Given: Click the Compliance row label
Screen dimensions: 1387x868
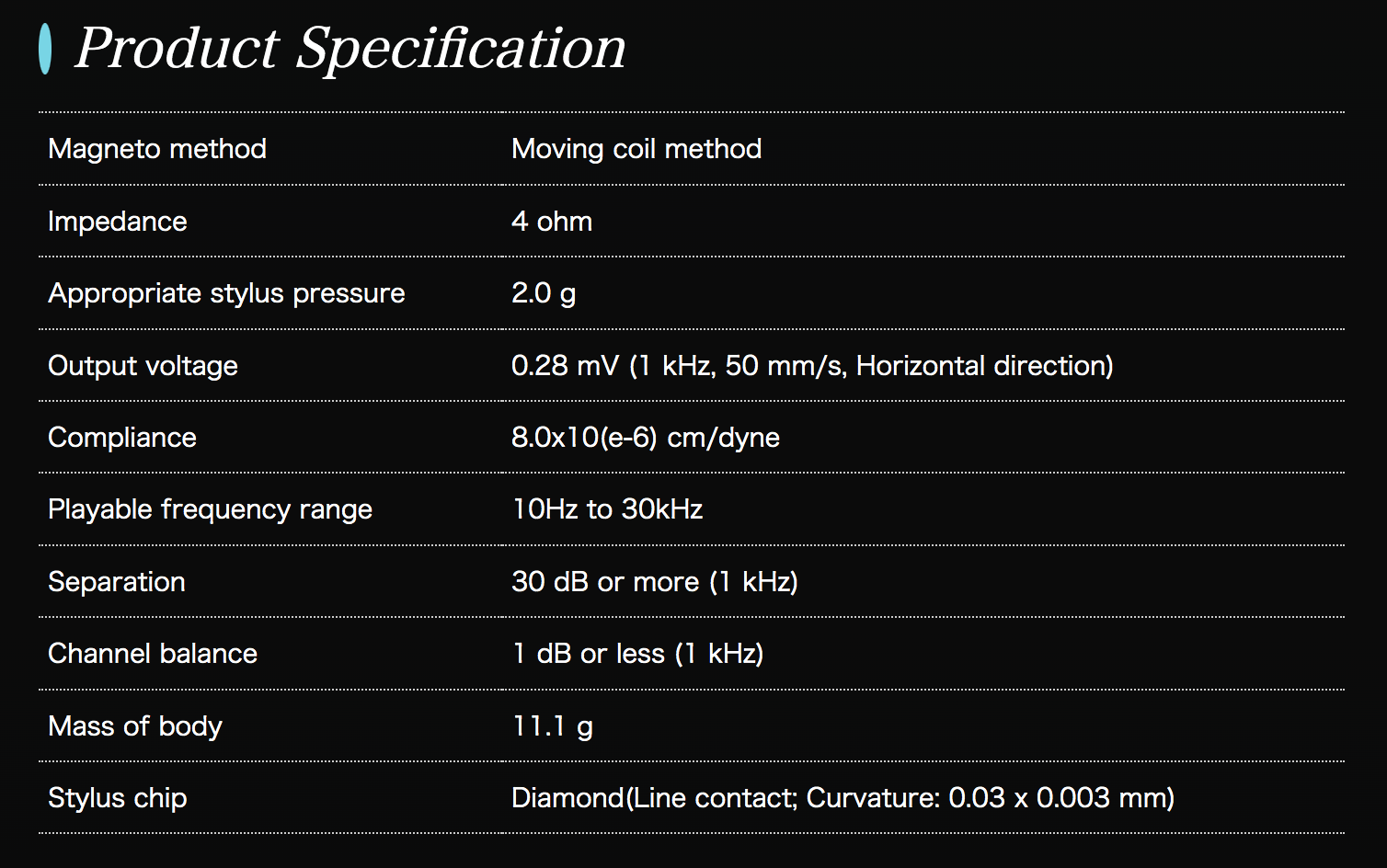Looking at the screenshot, I should [x=122, y=438].
